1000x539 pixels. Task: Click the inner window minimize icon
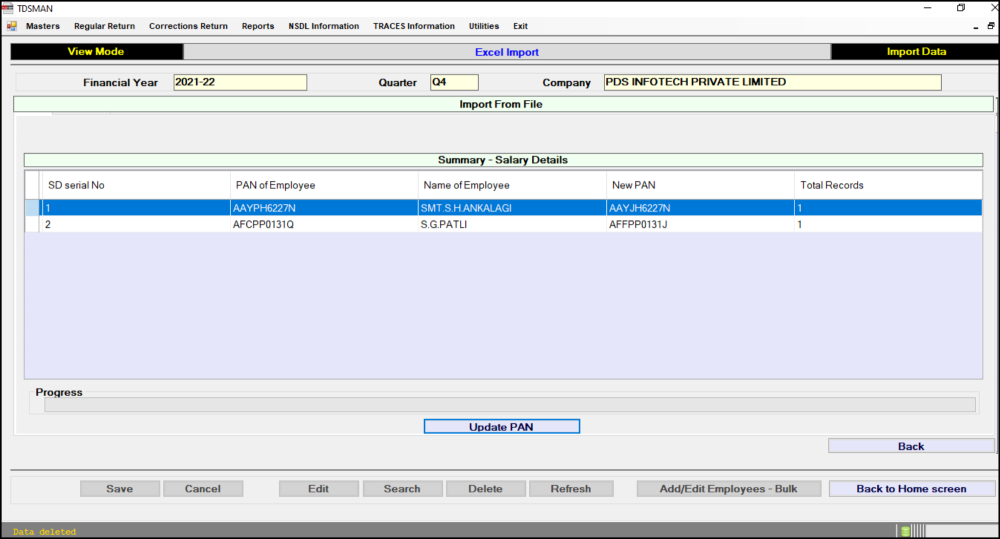point(976,27)
